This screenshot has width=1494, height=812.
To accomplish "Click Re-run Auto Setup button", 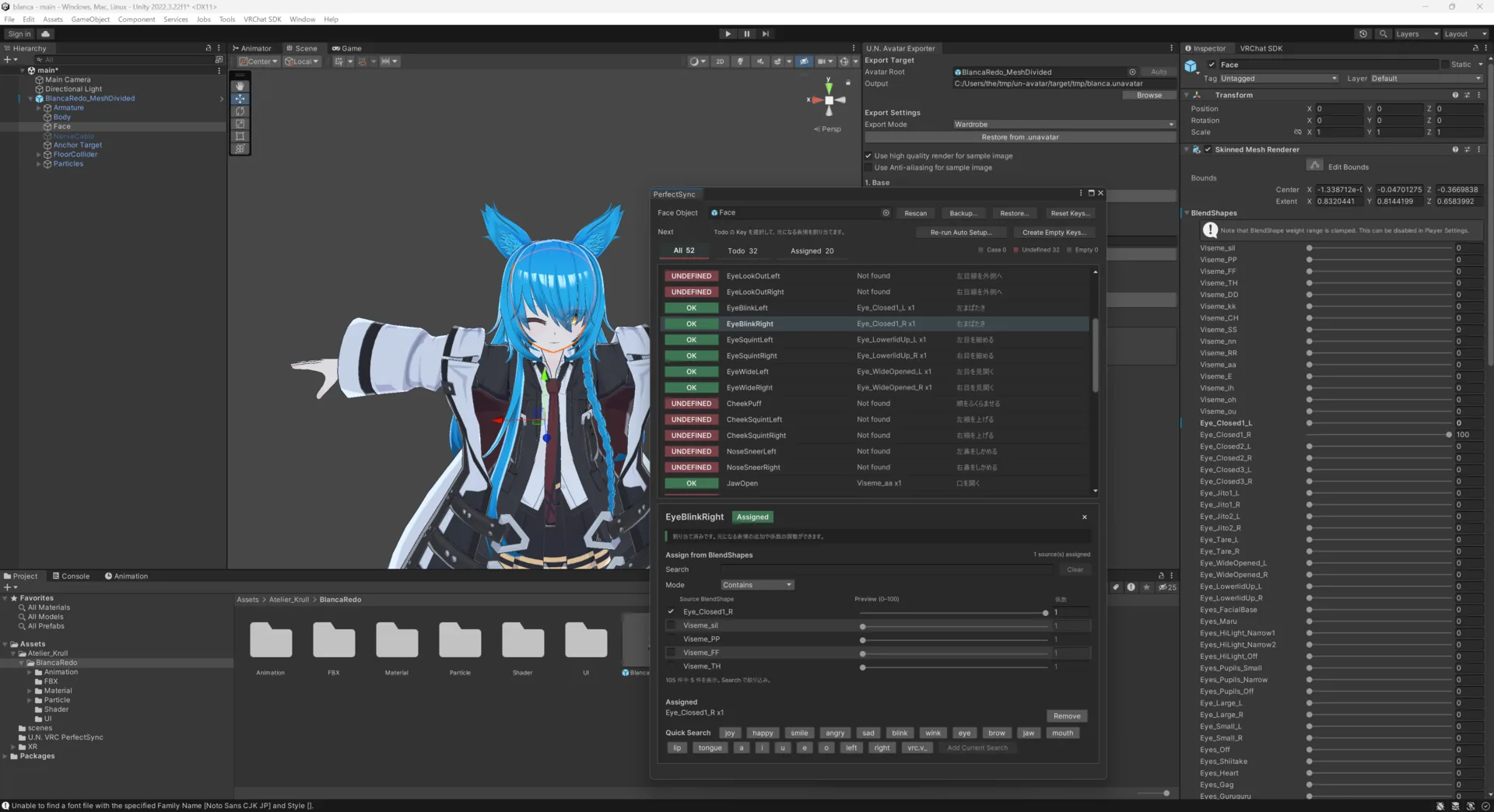I will click(961, 233).
